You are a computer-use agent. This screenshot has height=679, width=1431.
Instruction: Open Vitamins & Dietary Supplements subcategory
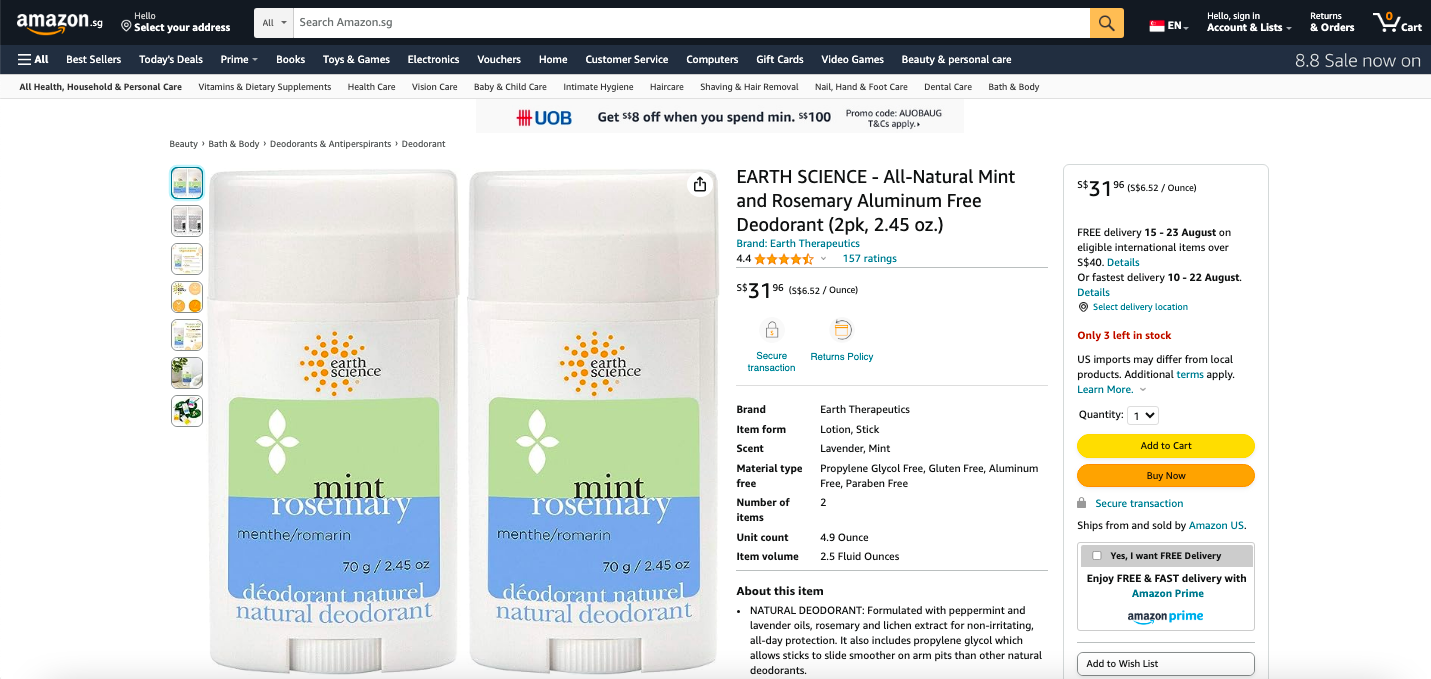point(265,87)
